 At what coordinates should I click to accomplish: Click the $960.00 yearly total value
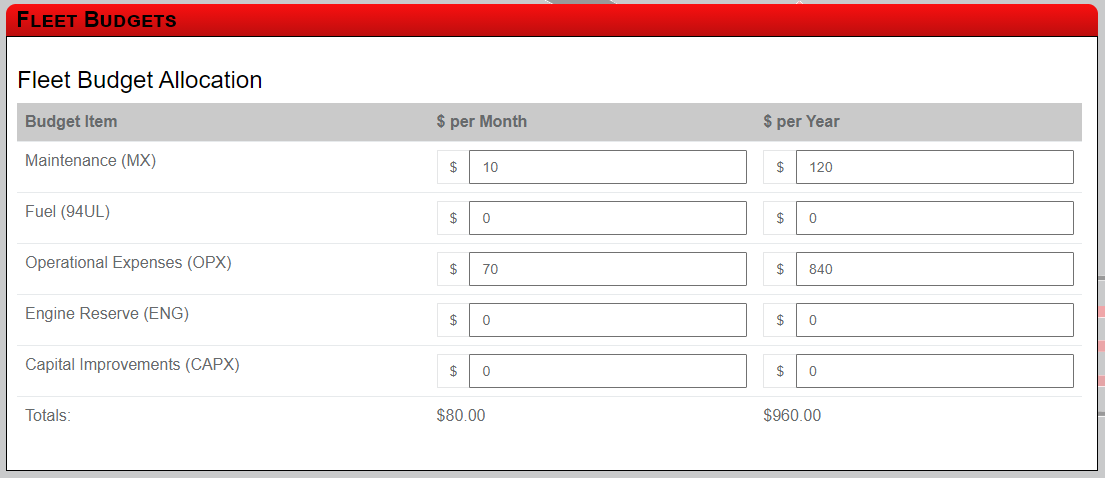pyautogui.click(x=792, y=415)
